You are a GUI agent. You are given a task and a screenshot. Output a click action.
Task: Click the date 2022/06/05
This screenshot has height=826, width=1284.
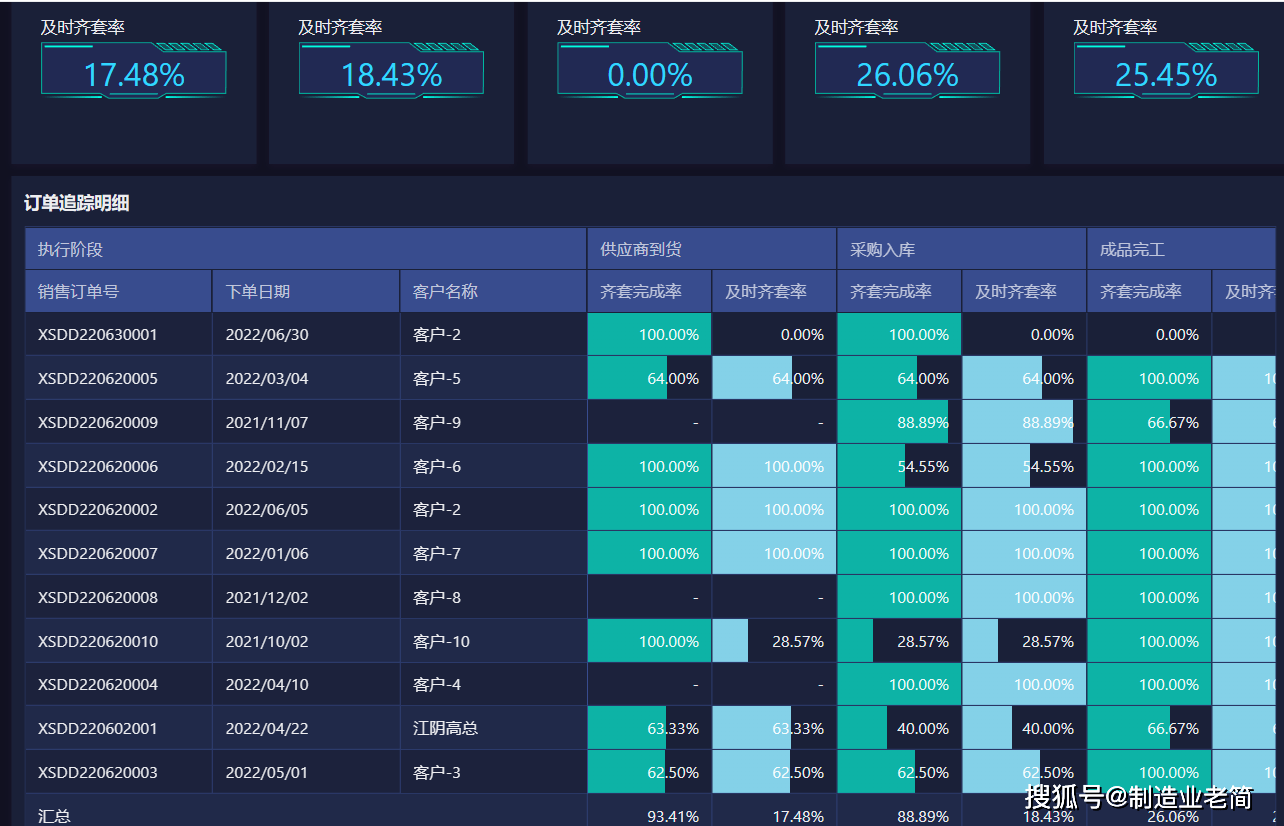coord(267,510)
